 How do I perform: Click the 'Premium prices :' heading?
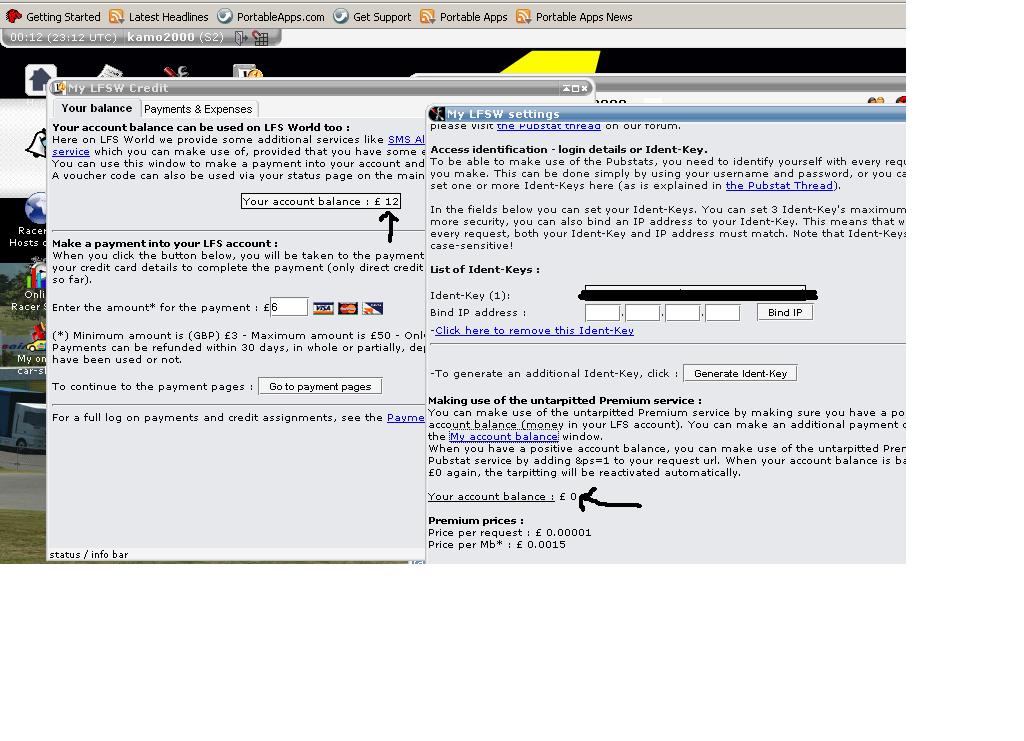[x=475, y=521]
